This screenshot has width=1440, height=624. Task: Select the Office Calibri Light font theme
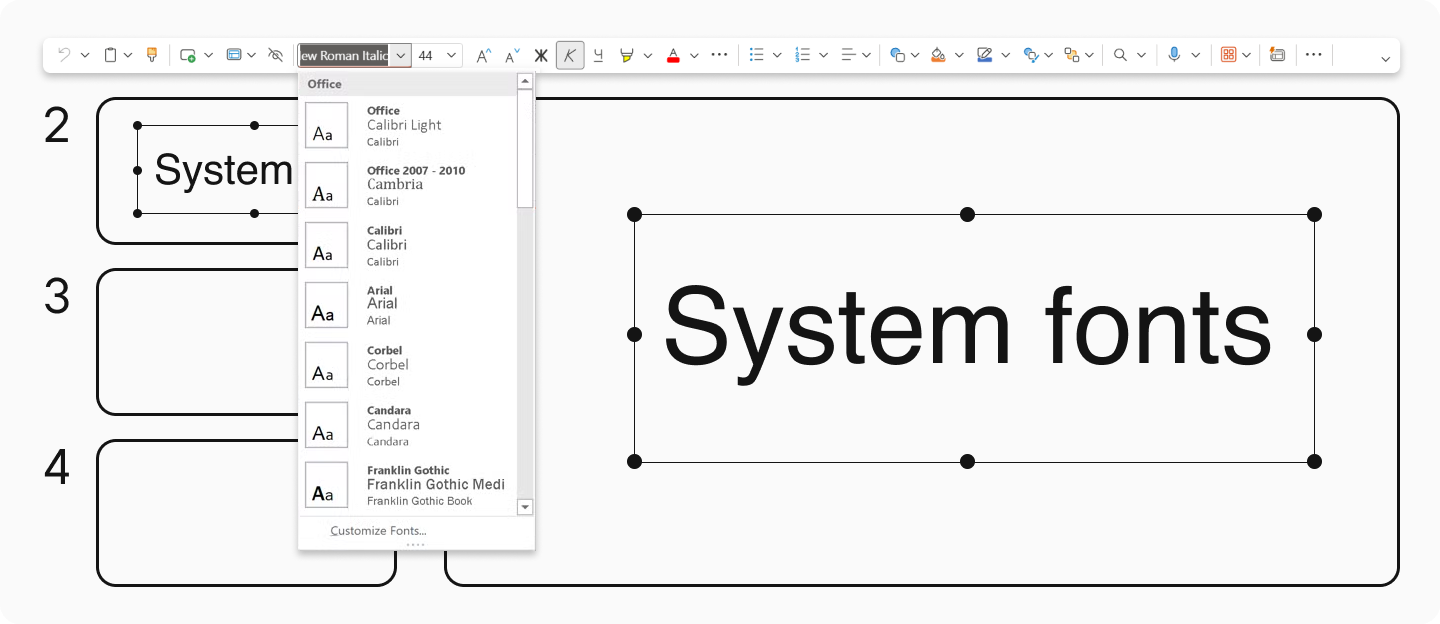pos(408,126)
